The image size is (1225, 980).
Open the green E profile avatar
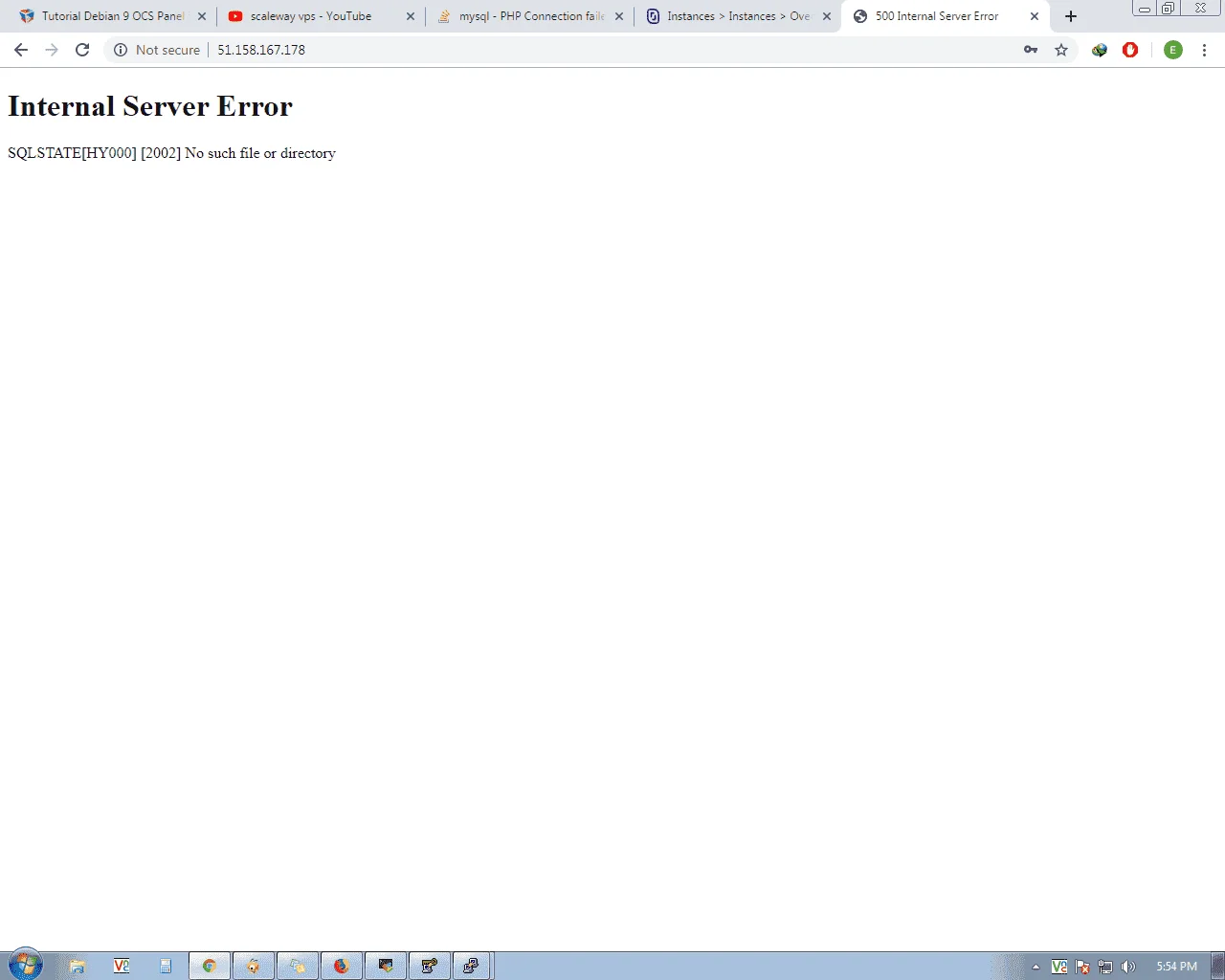pyautogui.click(x=1173, y=50)
